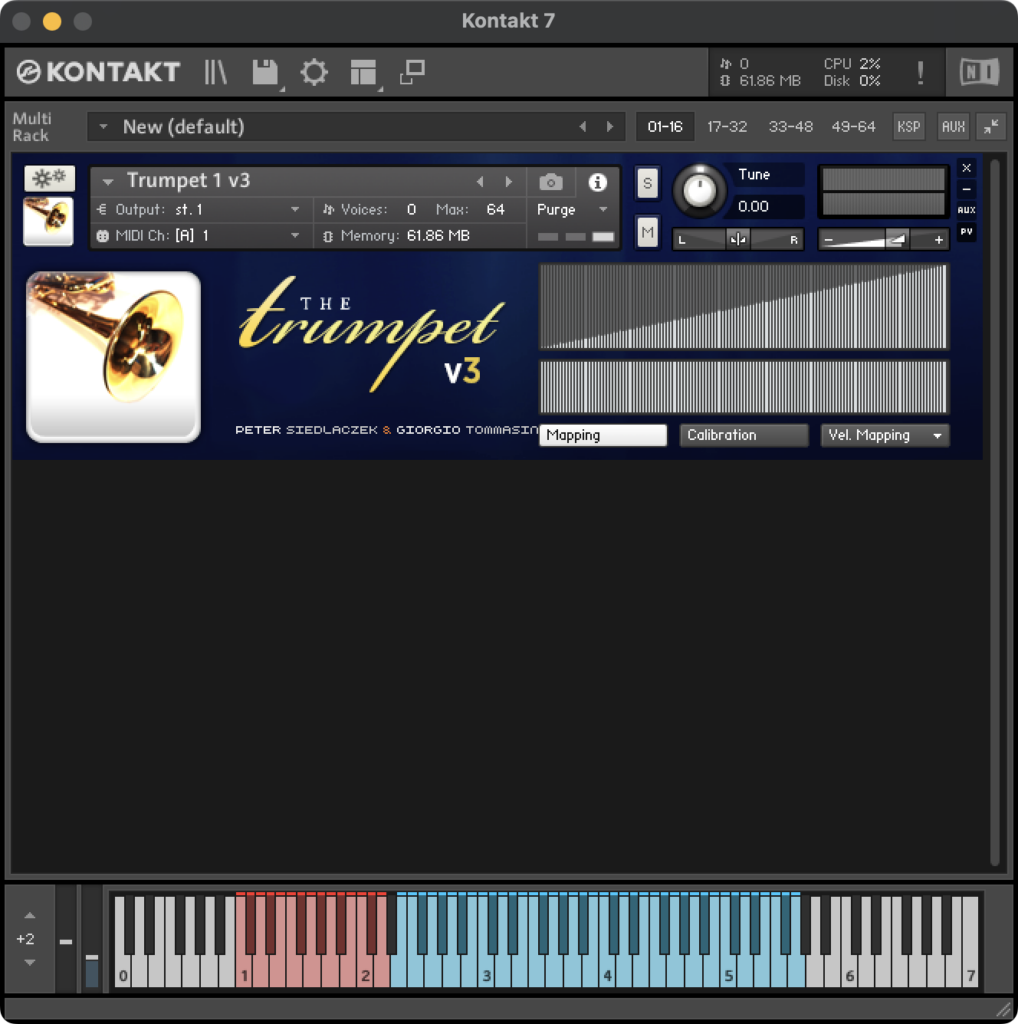
Task: Switch to 01-16 rack page
Action: [665, 126]
